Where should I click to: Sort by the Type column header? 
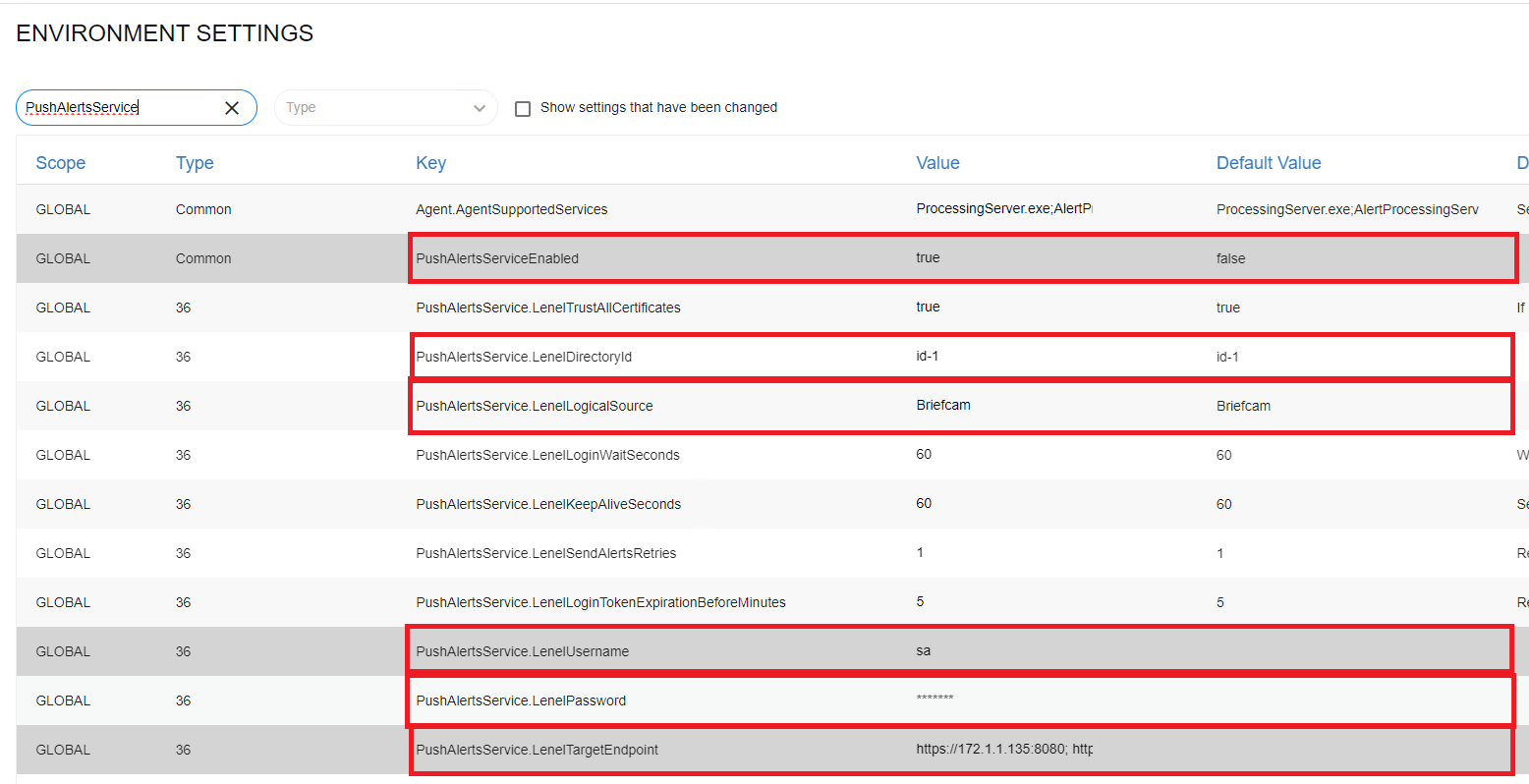click(195, 163)
